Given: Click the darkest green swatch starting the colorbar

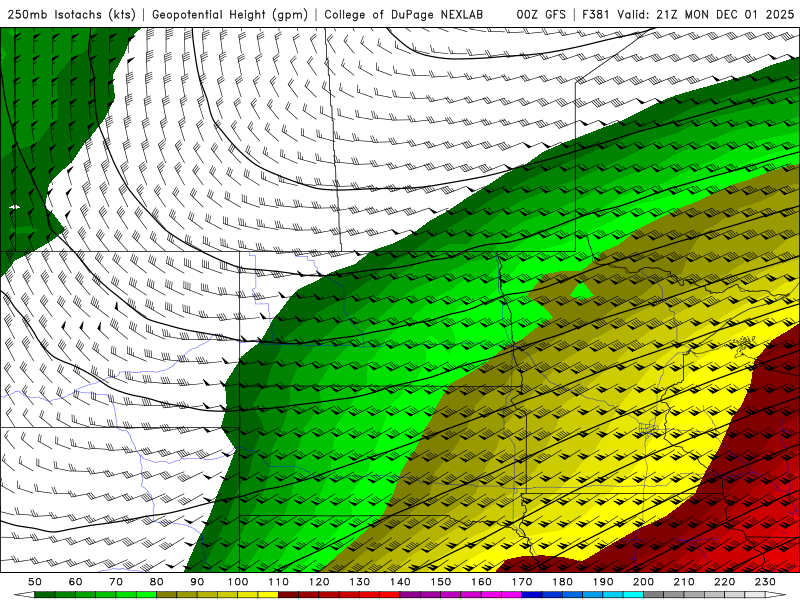Looking at the screenshot, I should pos(44,595).
